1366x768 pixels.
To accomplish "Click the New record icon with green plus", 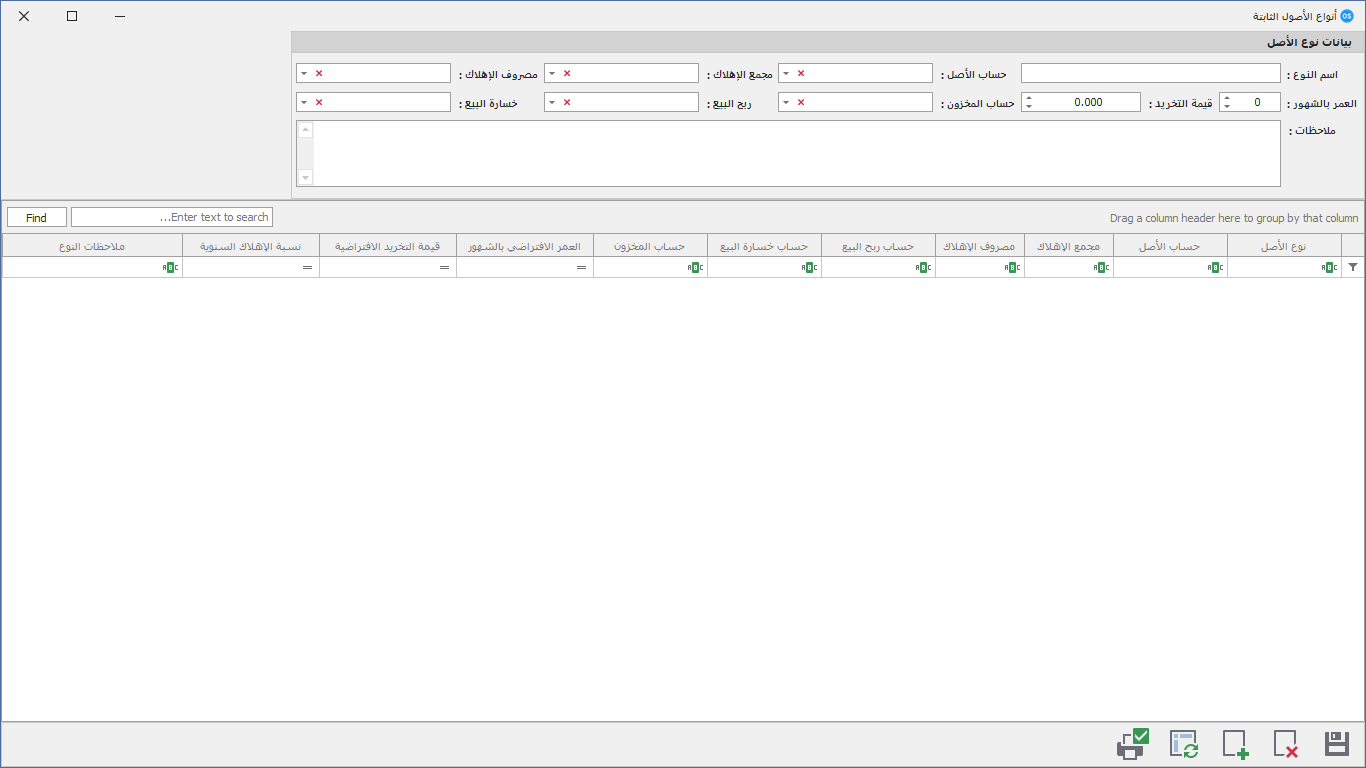I will click(x=1236, y=744).
